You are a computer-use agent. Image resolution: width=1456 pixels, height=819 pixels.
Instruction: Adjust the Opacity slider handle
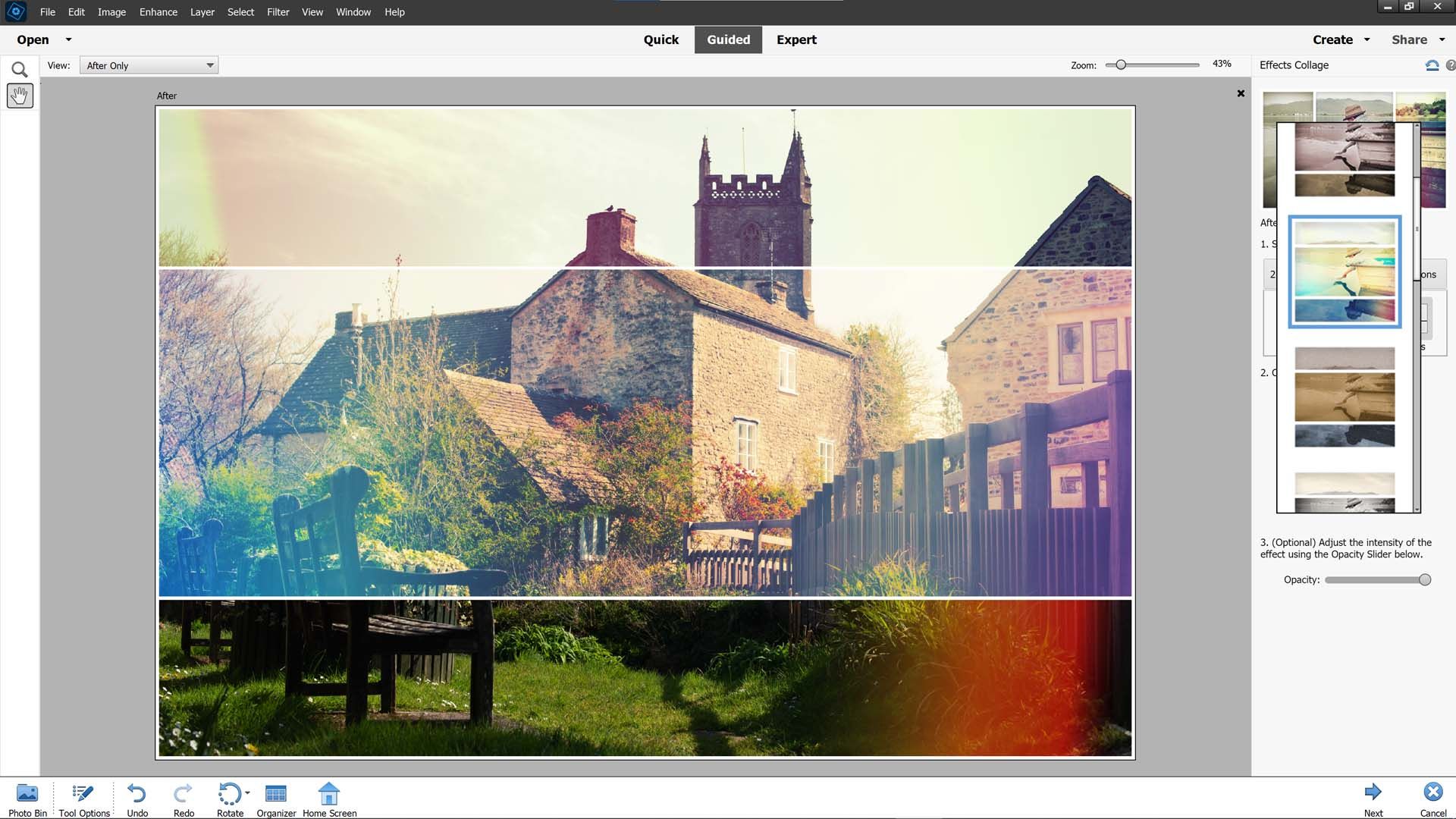(x=1425, y=580)
